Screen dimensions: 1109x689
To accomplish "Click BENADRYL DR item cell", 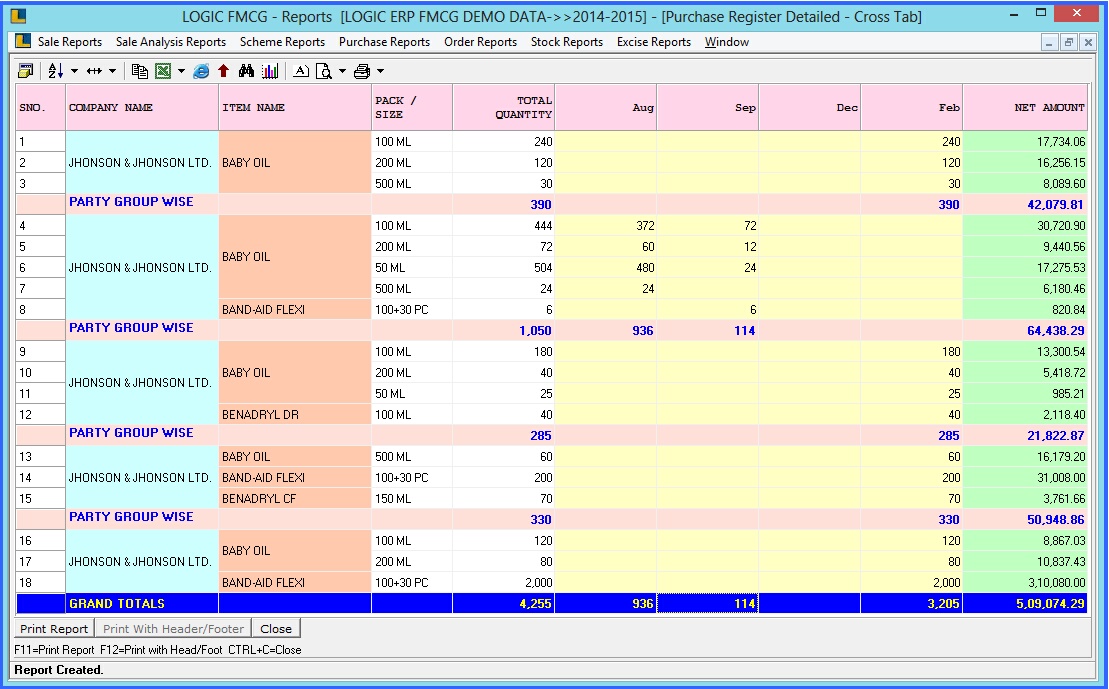I will [295, 415].
